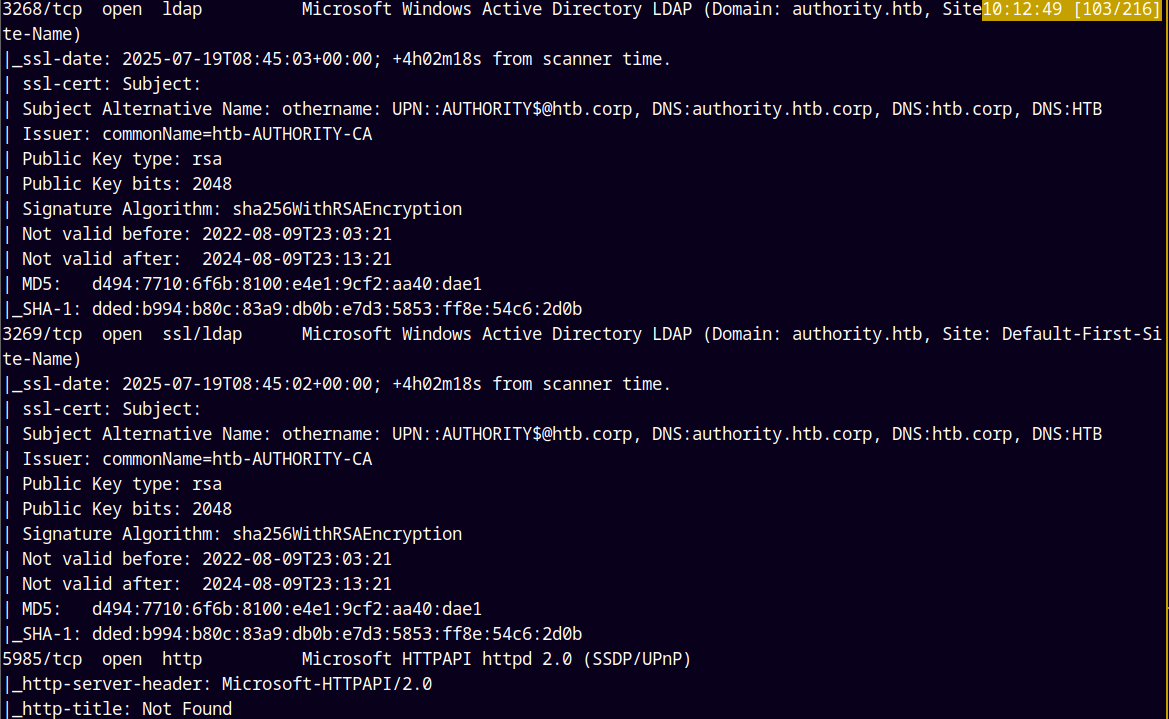Click the second ssl-date line for 08:45:02
This screenshot has height=719, width=1169.
pos(337,384)
